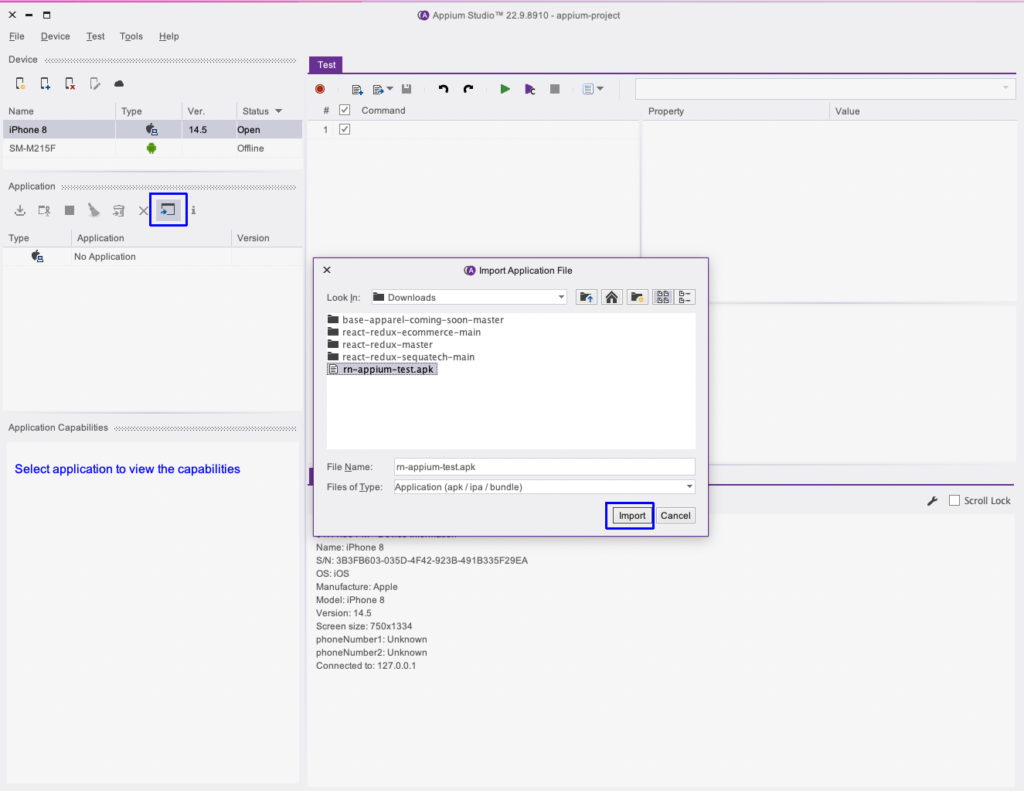Click the save test floppy disk icon
This screenshot has width=1024, height=791.
pos(406,89)
